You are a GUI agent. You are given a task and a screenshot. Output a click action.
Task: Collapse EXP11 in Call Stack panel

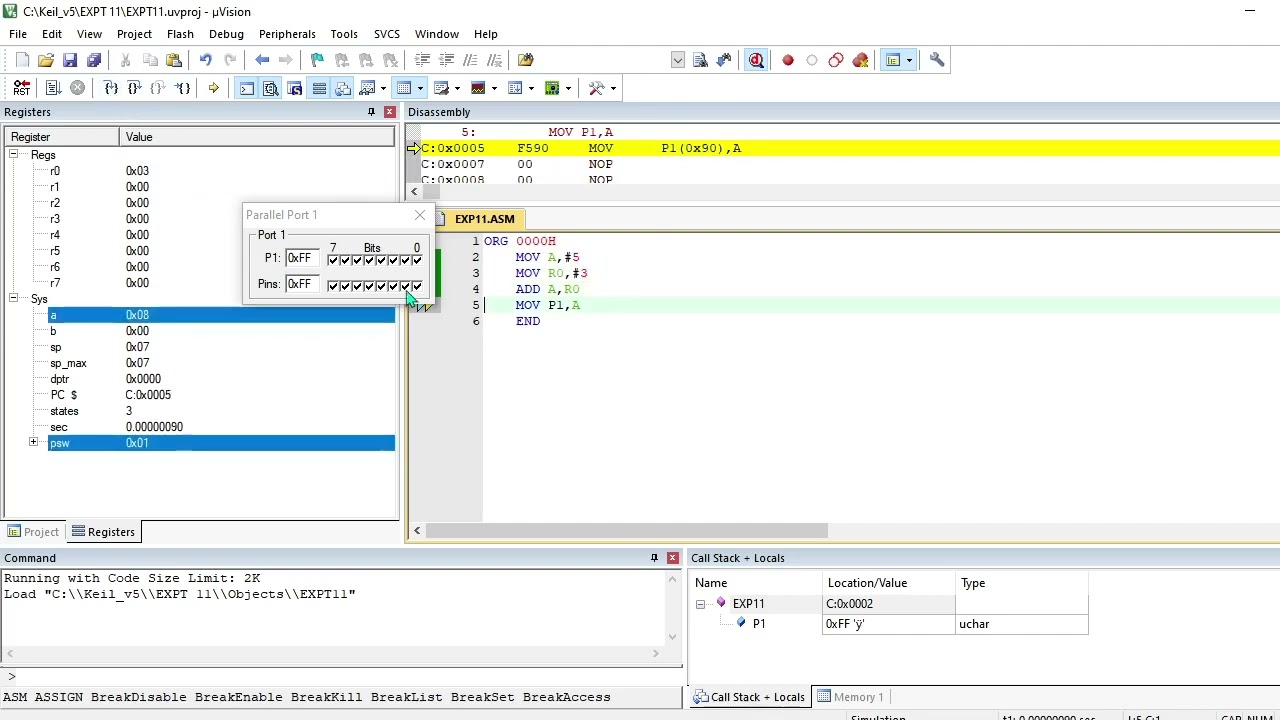point(700,604)
